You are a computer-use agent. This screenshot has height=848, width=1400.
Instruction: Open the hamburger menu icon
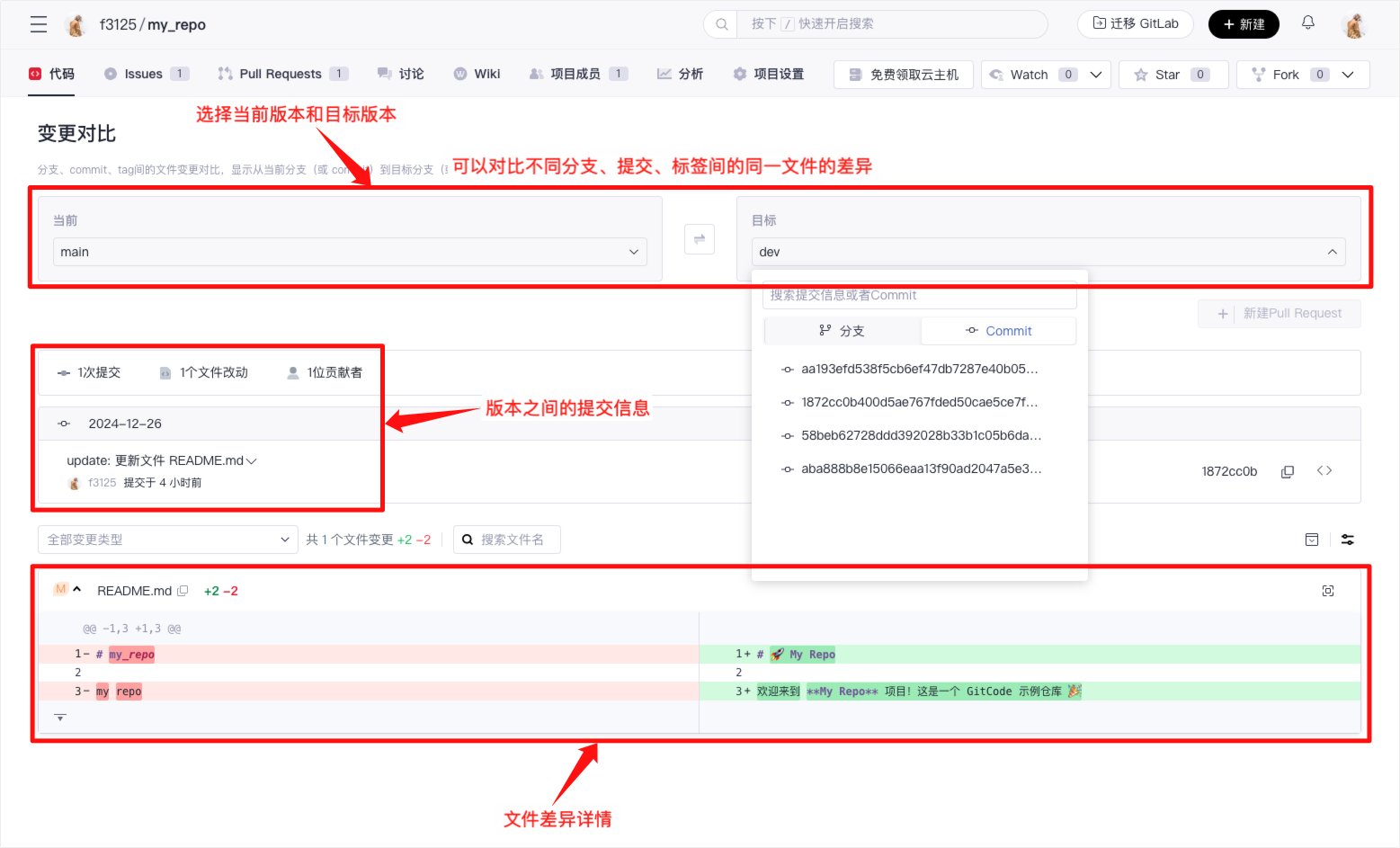pos(39,24)
